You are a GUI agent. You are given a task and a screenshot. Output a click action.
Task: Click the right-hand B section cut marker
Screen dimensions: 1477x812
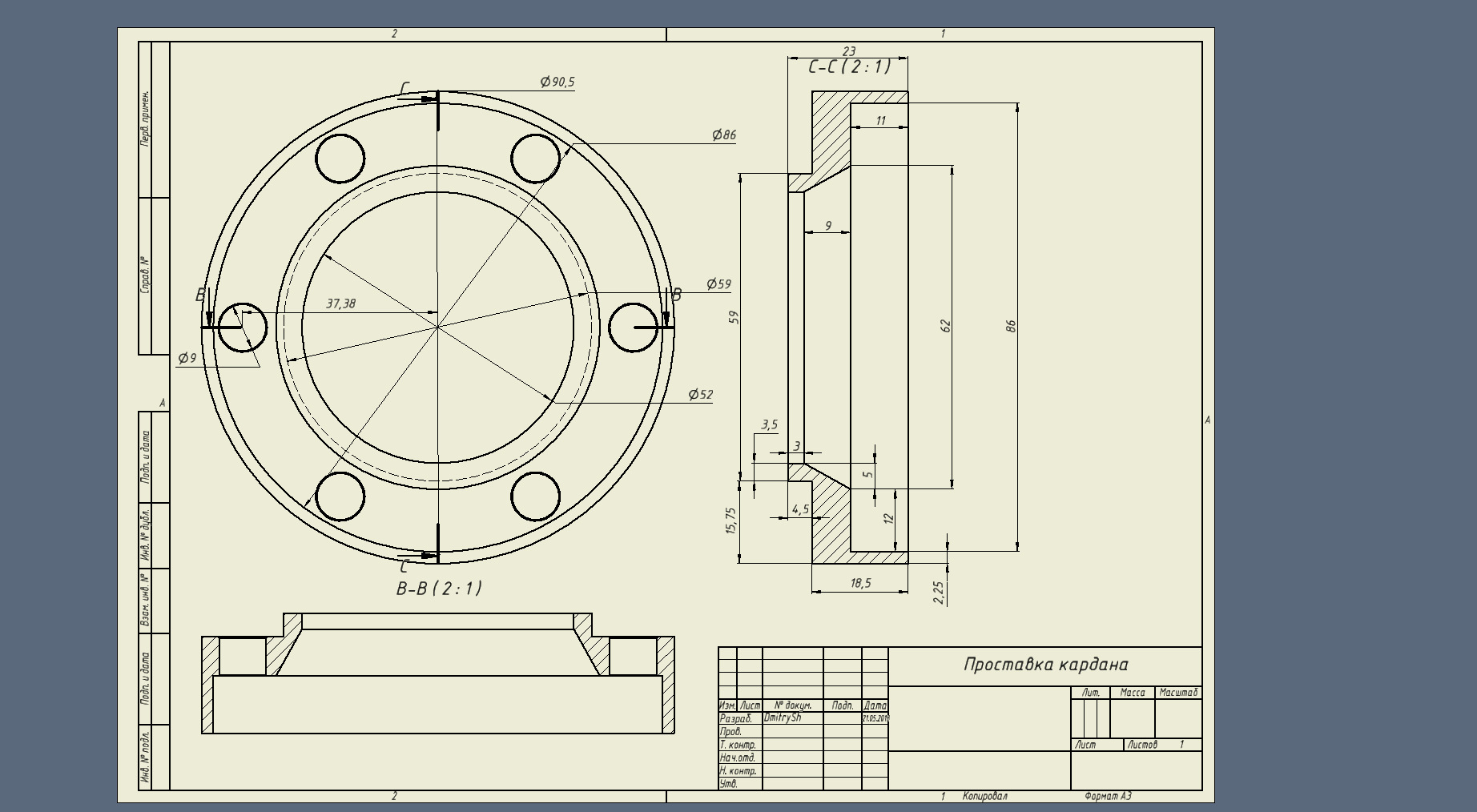click(676, 295)
